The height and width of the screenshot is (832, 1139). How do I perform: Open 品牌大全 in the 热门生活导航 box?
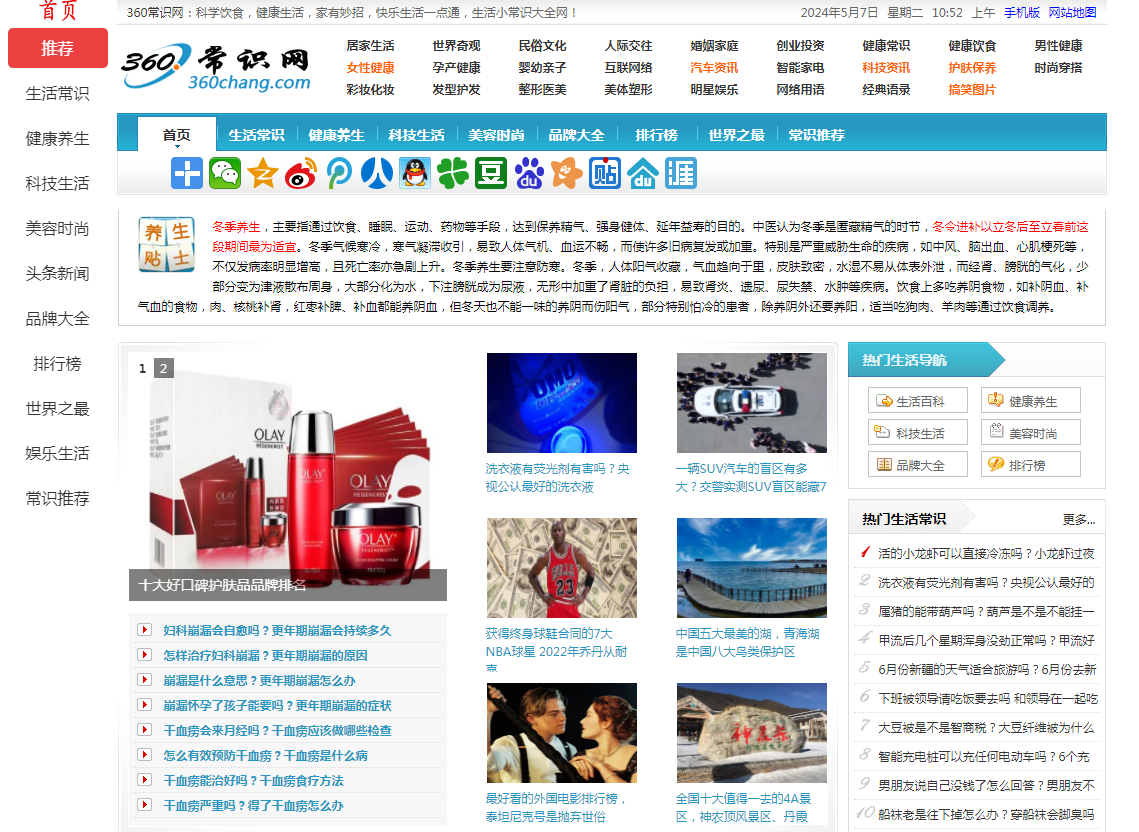pyautogui.click(x=917, y=465)
